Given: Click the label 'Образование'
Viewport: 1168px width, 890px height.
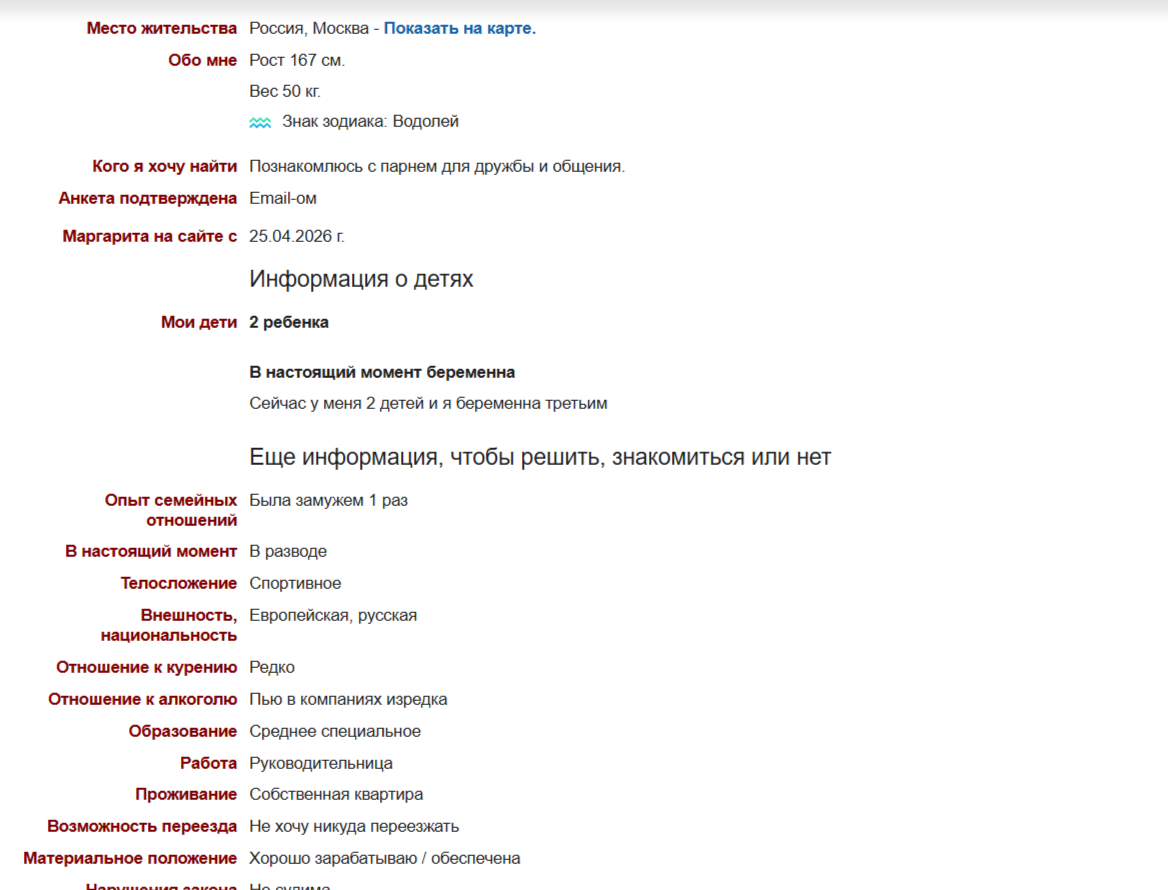Looking at the screenshot, I should pyautogui.click(x=182, y=731).
